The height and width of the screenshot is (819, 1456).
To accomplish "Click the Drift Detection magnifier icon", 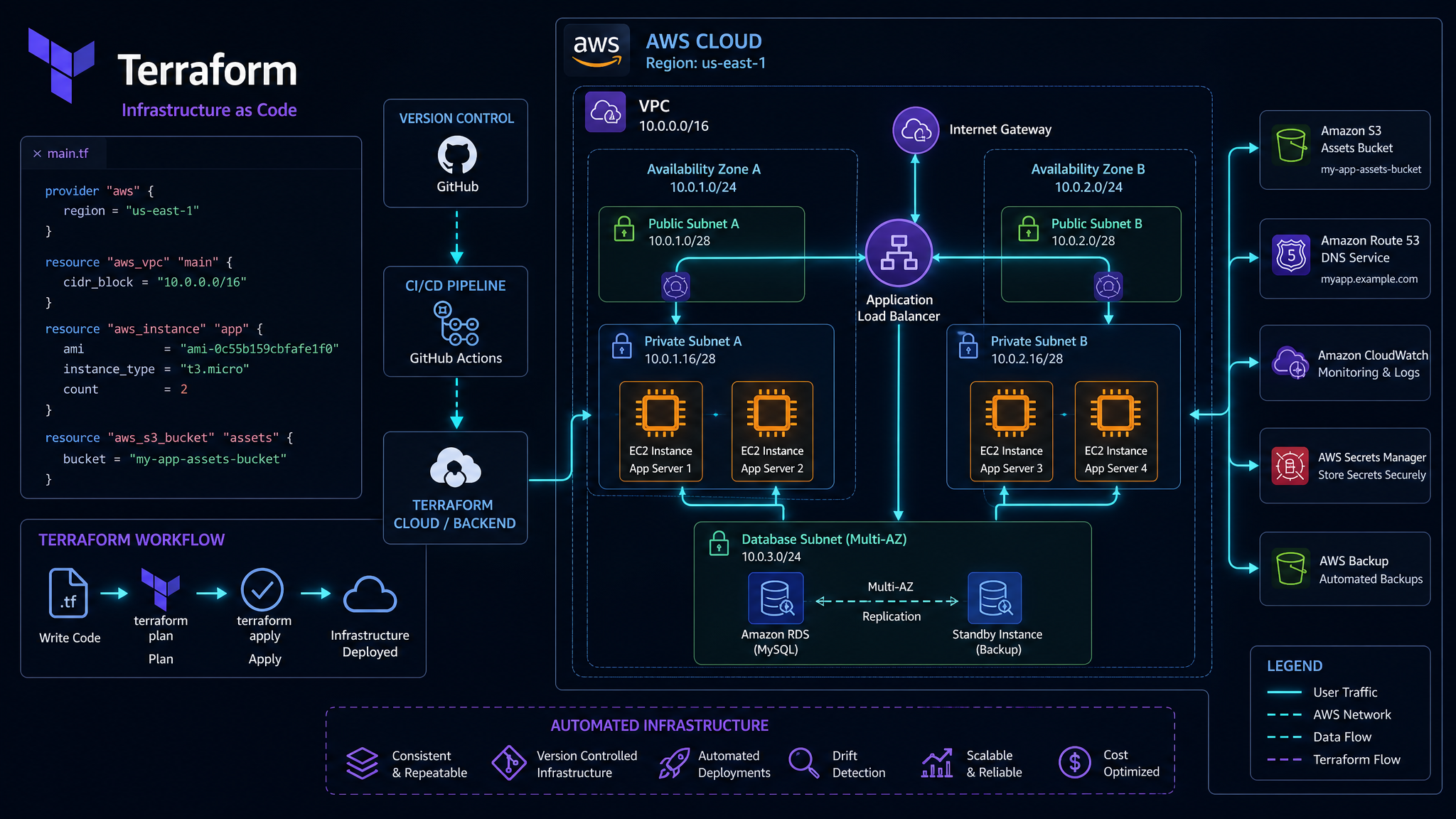I will point(803,763).
